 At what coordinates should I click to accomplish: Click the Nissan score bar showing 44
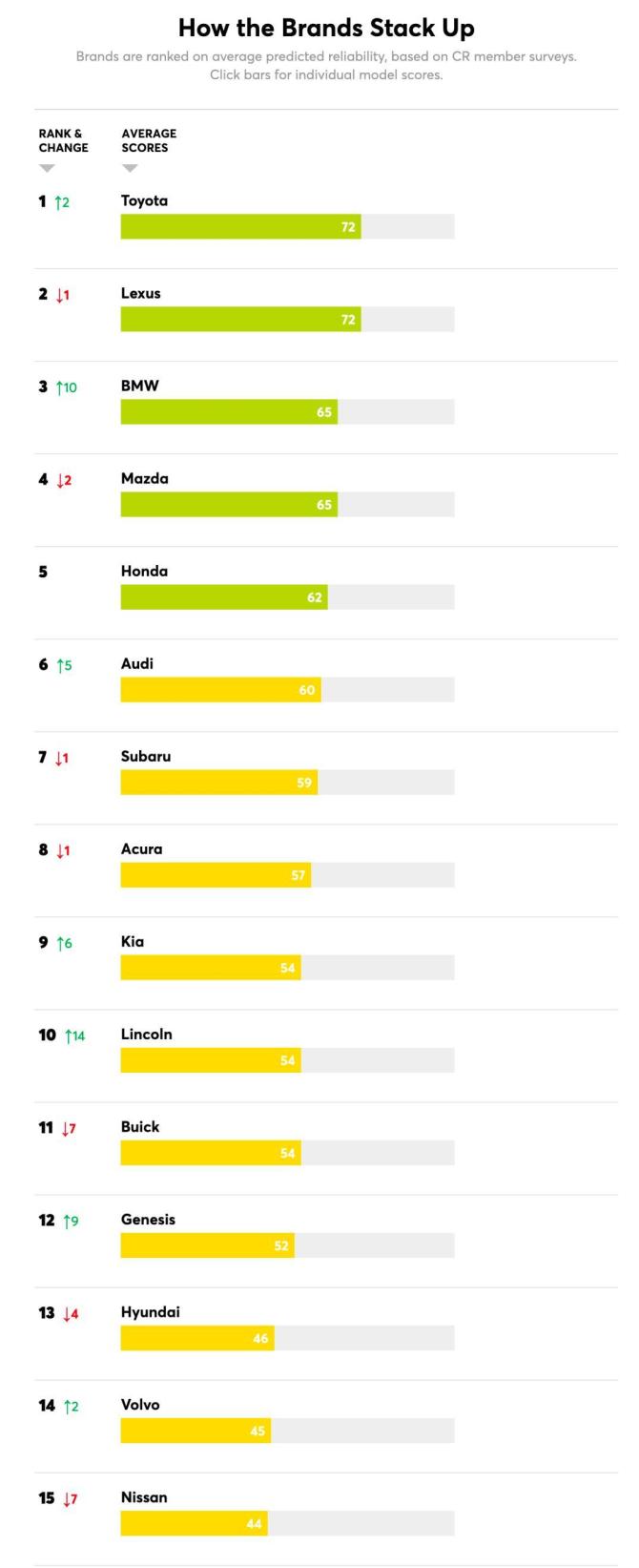287,1522
